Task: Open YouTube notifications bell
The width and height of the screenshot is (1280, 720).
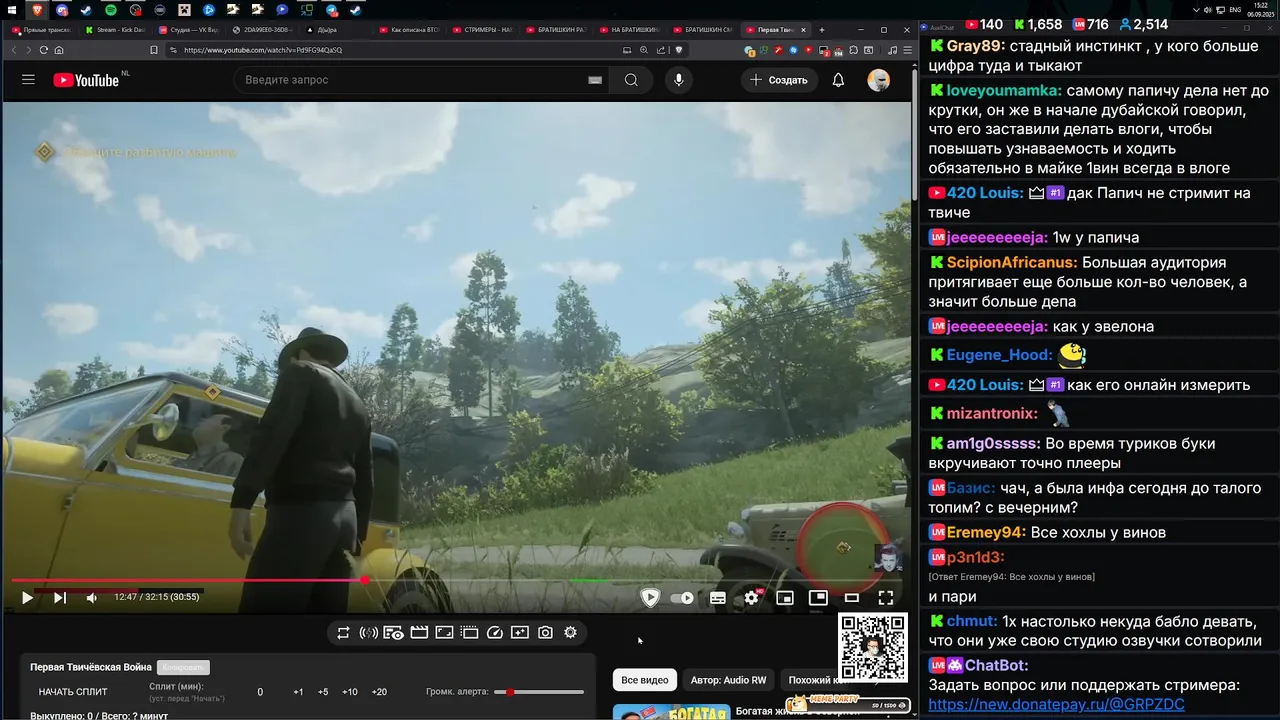Action: [x=838, y=80]
